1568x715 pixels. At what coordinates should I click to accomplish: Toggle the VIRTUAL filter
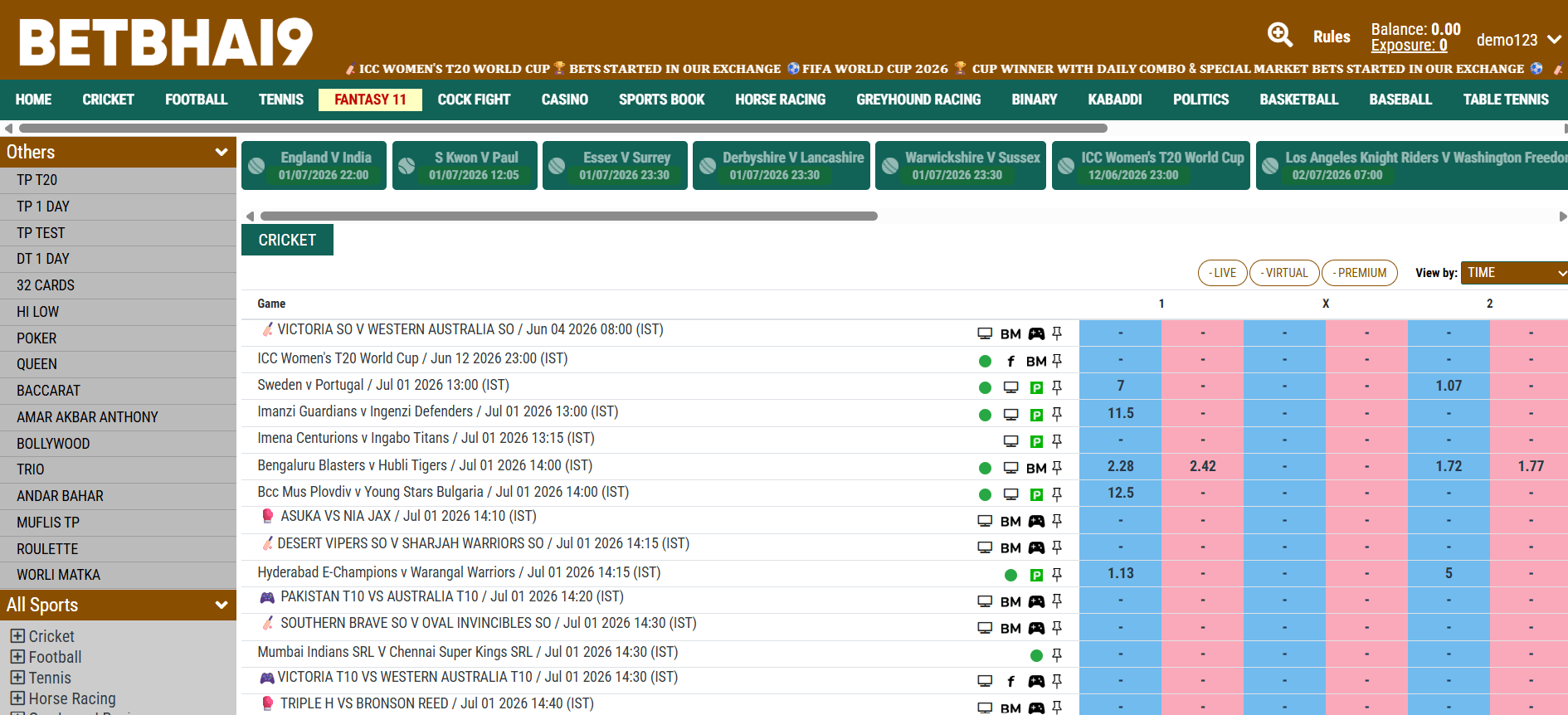click(x=1284, y=273)
